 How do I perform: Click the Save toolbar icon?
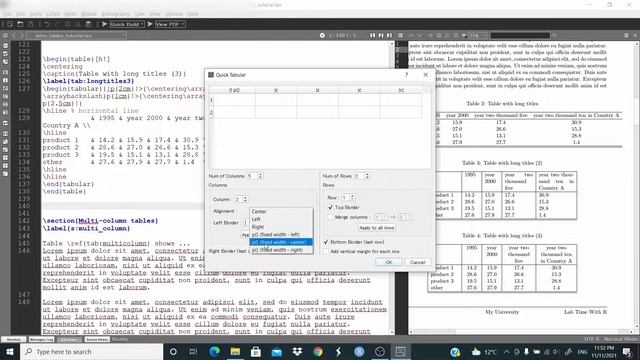click(x=30, y=24)
